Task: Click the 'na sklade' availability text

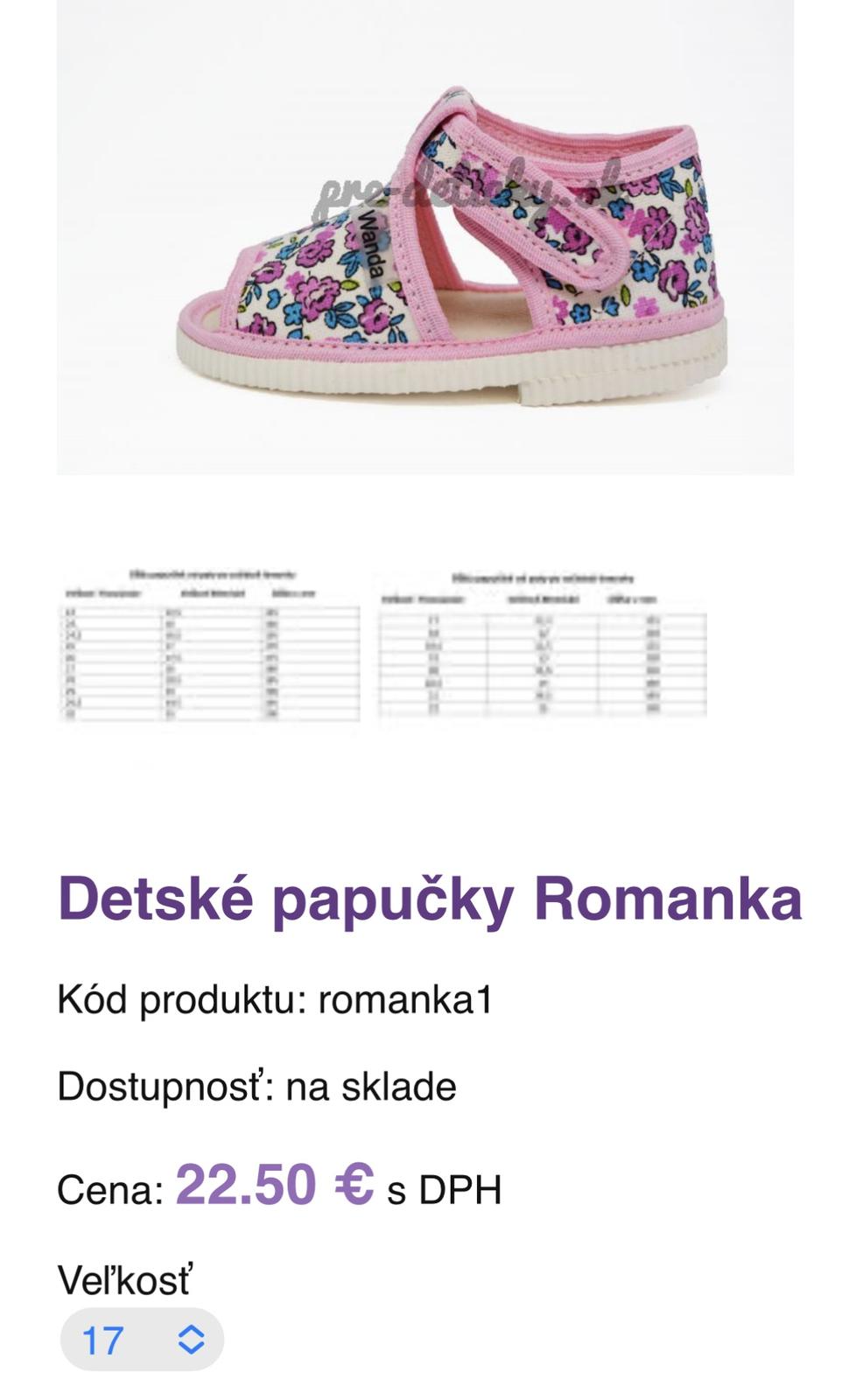Action: click(x=371, y=1087)
